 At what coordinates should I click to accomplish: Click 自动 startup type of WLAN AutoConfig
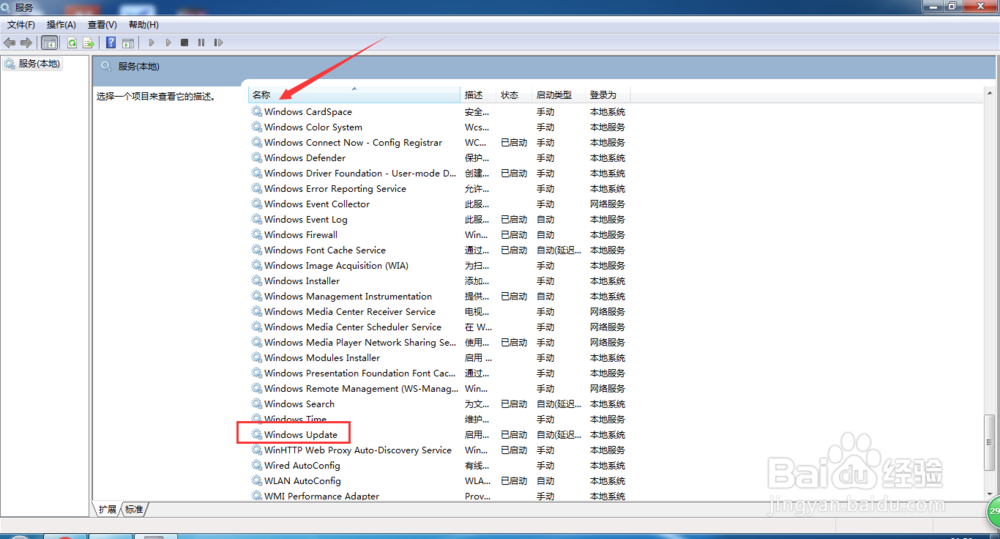pyautogui.click(x=545, y=481)
